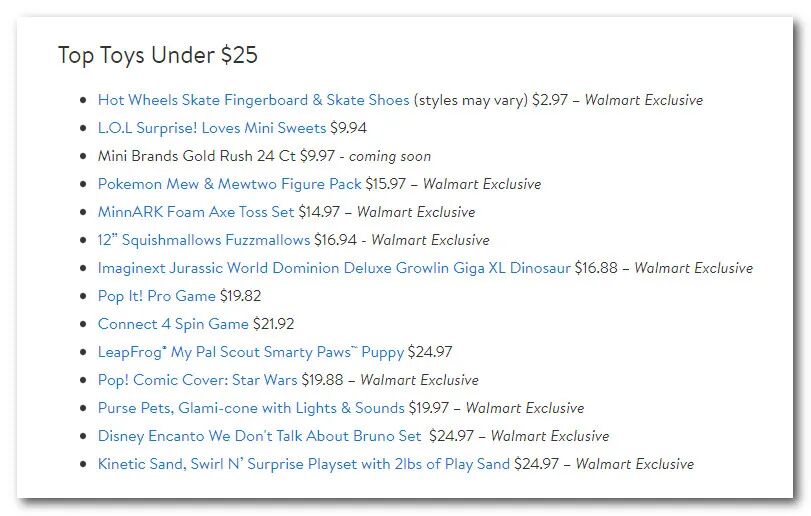Click the $2.97 Hot Wheels price

[x=551, y=100]
